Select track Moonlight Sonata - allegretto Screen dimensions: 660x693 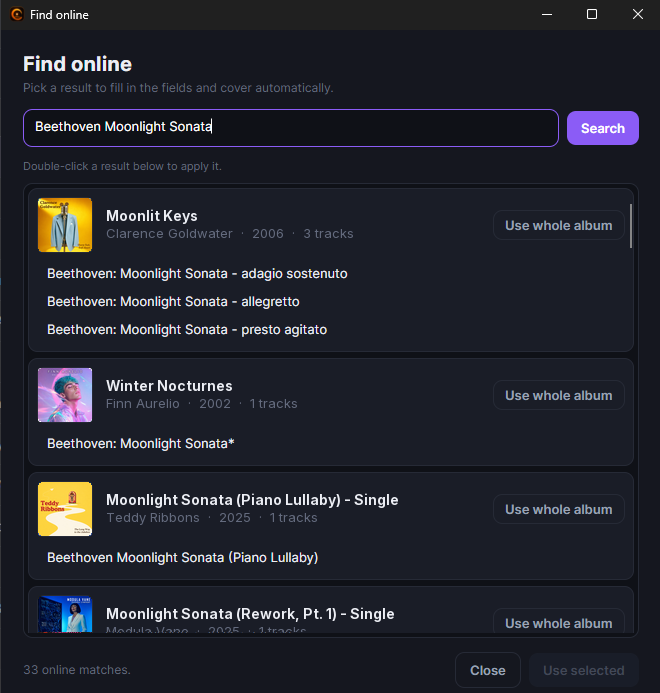click(x=173, y=301)
